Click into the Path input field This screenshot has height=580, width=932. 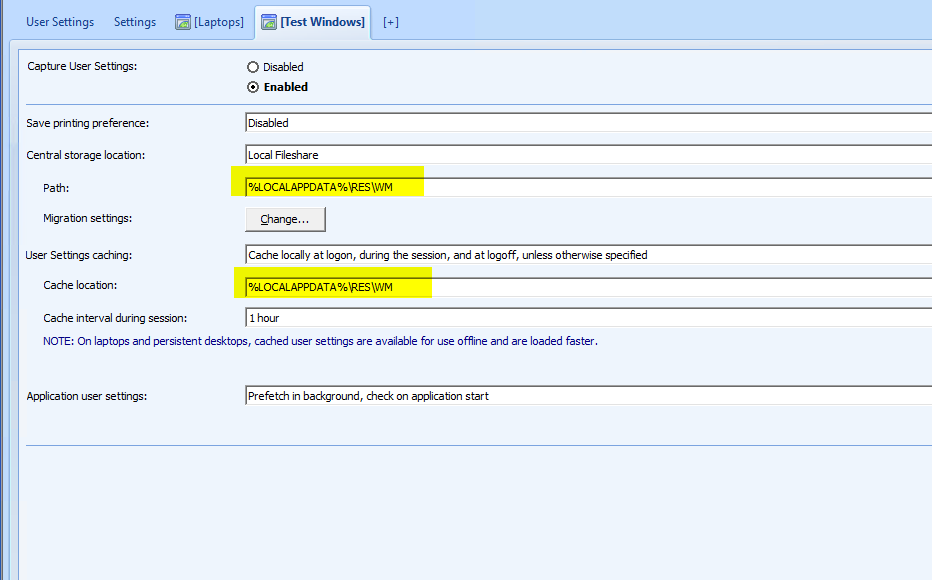(330, 182)
